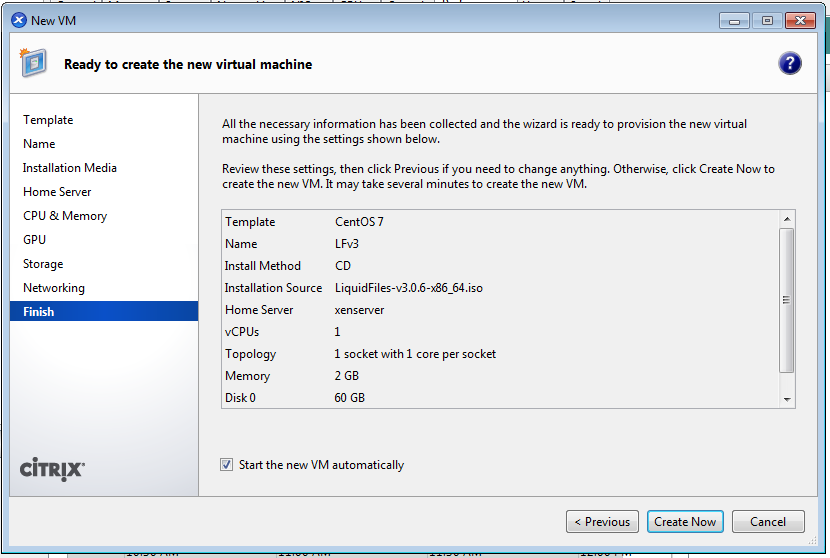830x558 pixels.
Task: Go to the Storage step
Action: coord(43,264)
